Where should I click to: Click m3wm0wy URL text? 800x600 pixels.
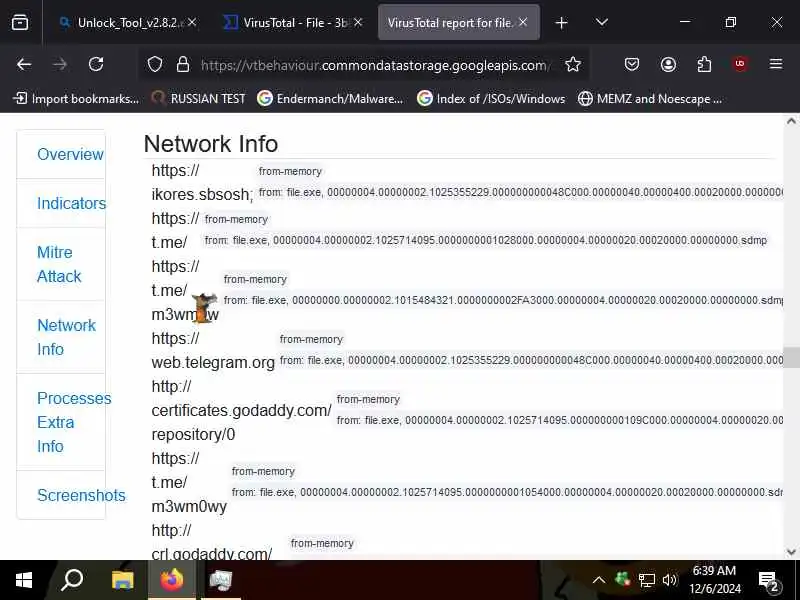pos(189,506)
